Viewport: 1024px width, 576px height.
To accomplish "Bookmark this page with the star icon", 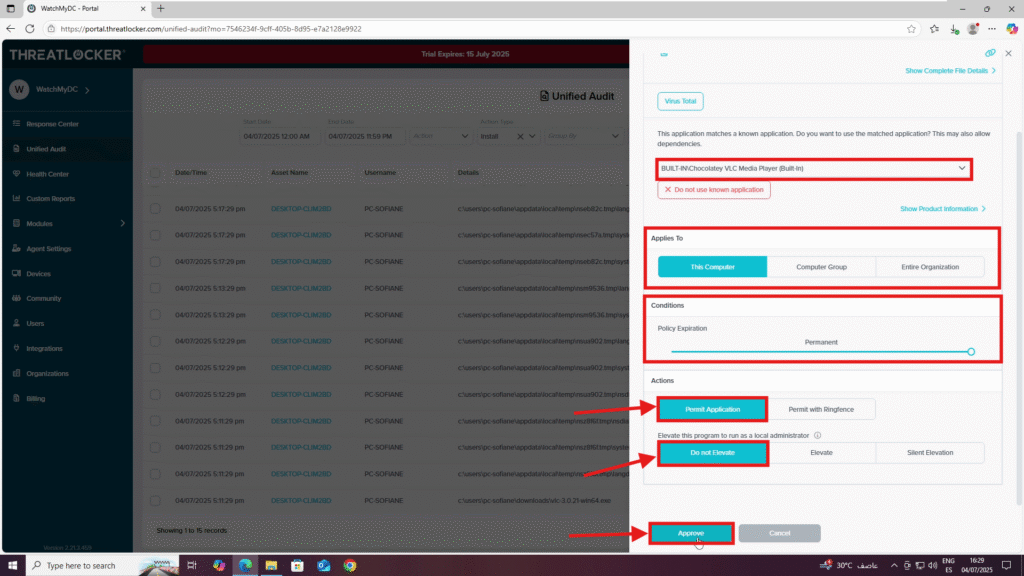I will coord(911,29).
